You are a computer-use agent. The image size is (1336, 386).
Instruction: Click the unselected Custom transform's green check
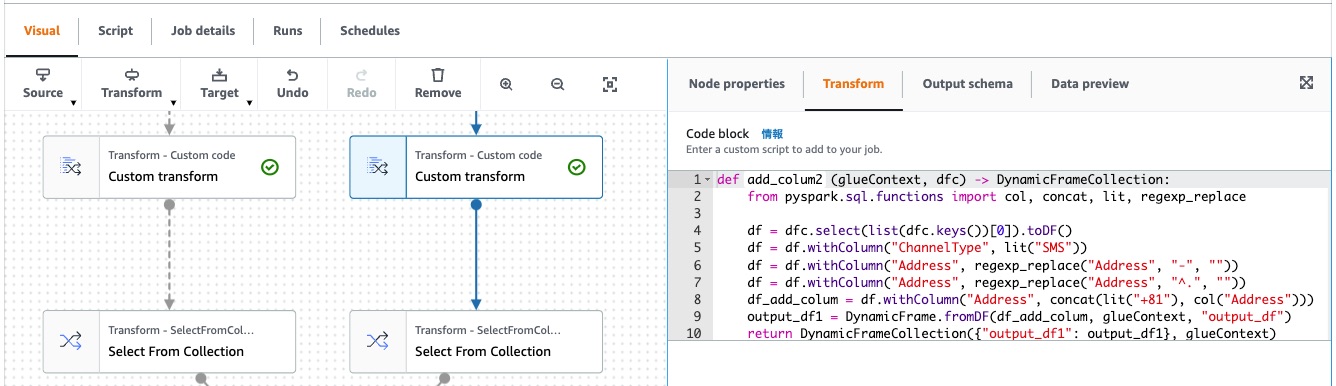270,167
